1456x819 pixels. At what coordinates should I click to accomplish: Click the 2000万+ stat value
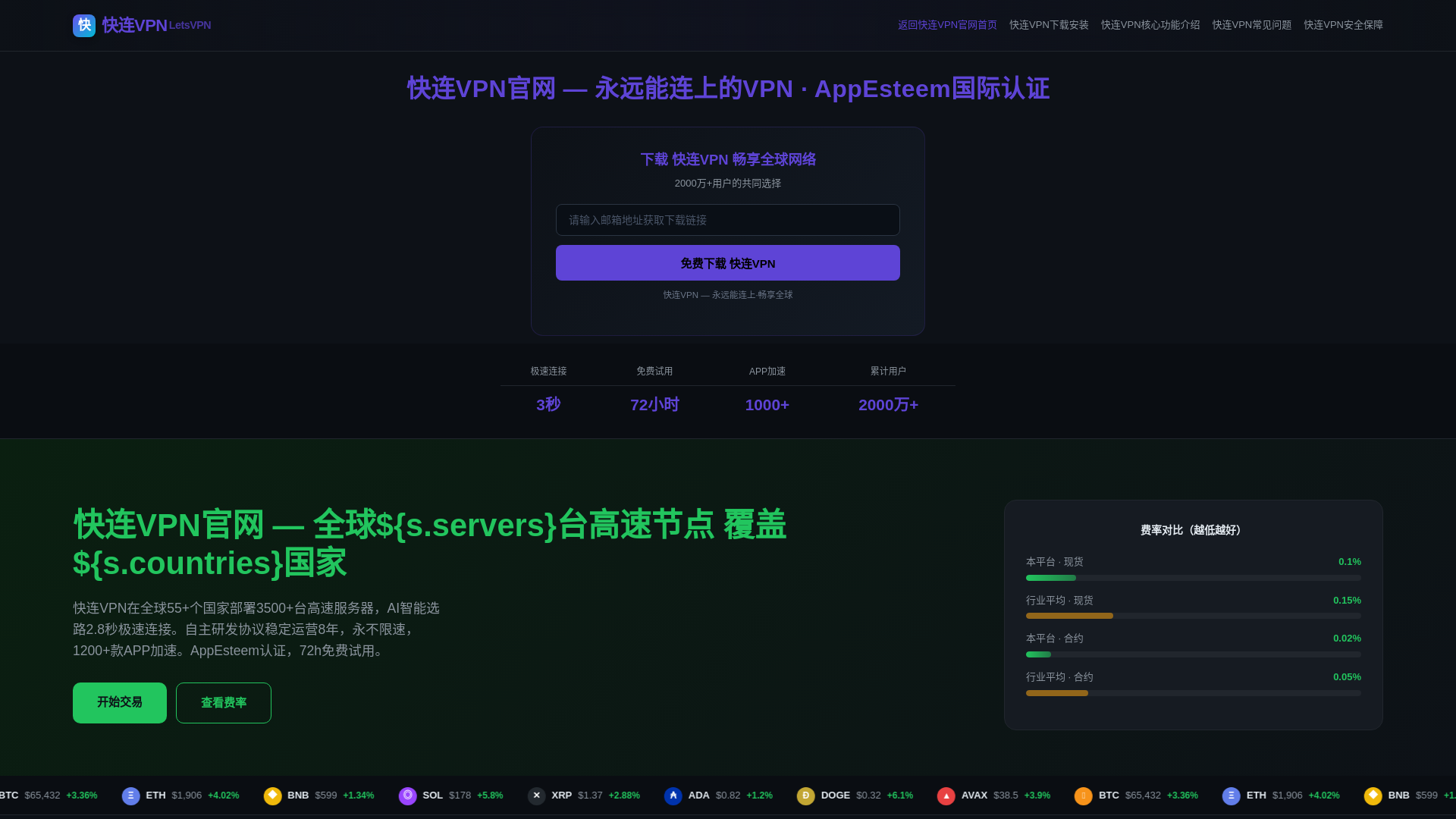[x=888, y=405]
